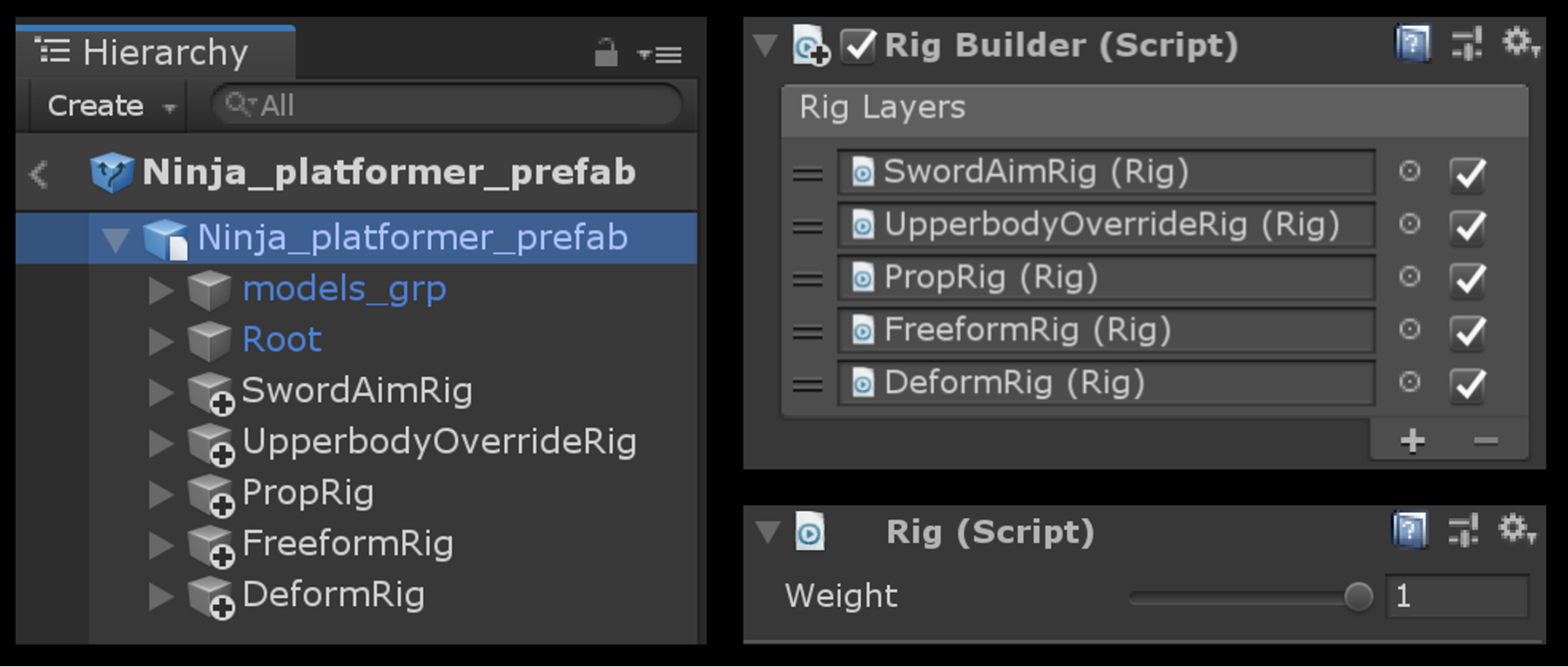Toggle the FreeformRig layer checkbox
Viewport: 1568px width, 667px height.
pos(1468,331)
